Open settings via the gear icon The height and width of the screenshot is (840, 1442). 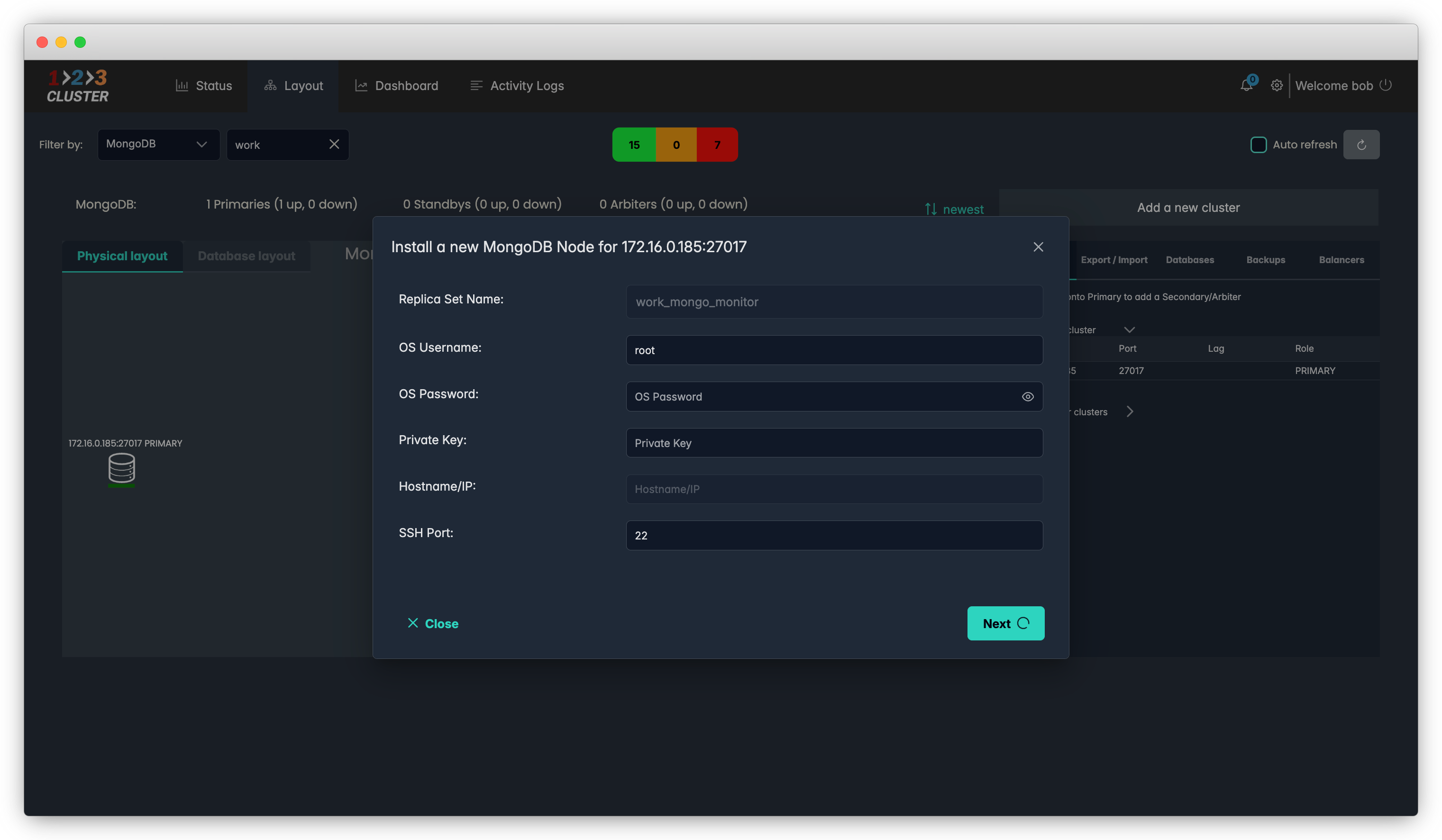pos(1276,86)
